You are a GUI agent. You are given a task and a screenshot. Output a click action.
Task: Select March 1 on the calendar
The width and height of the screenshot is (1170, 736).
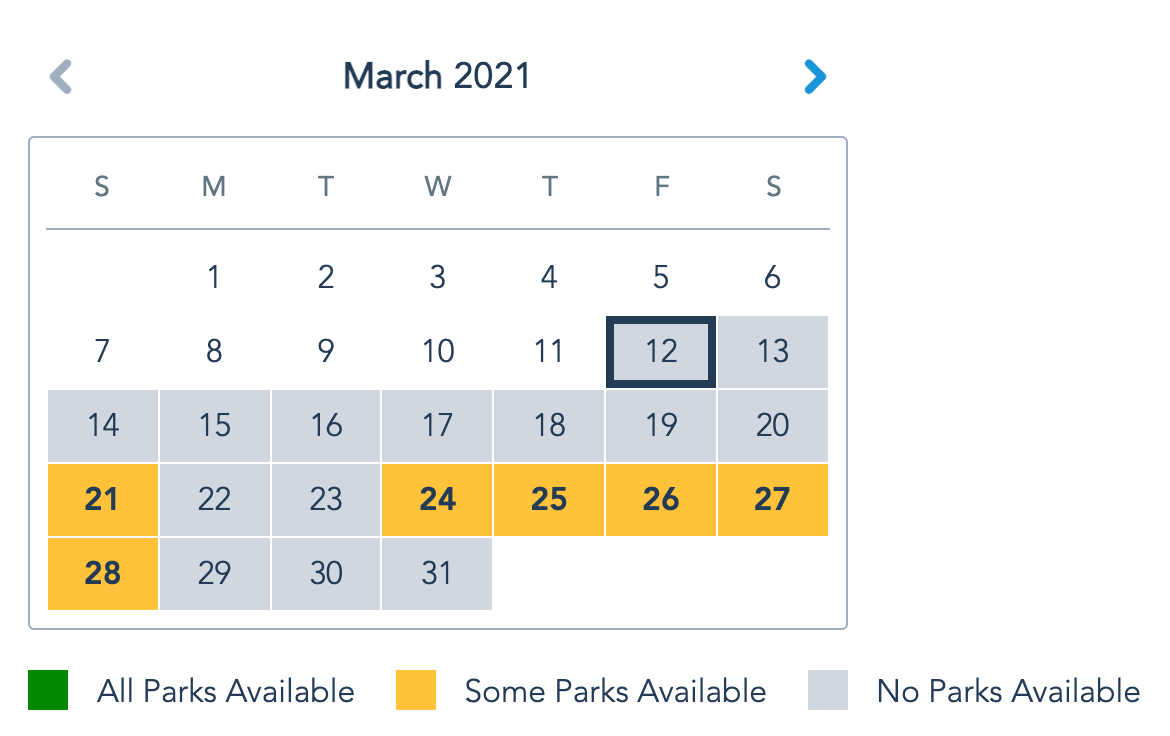214,278
